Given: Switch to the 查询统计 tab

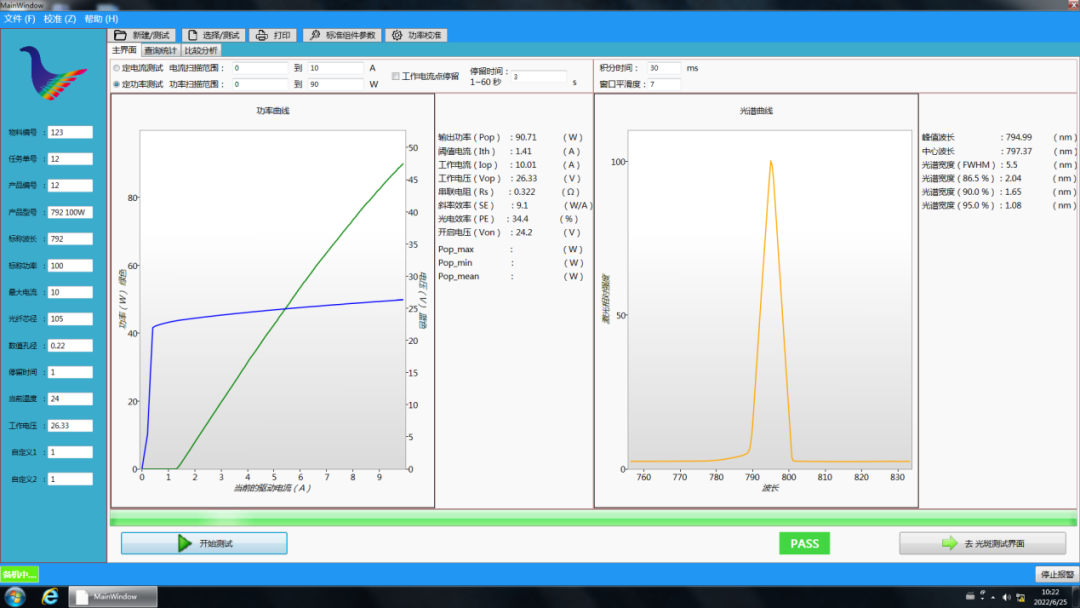Looking at the screenshot, I should click(160, 50).
